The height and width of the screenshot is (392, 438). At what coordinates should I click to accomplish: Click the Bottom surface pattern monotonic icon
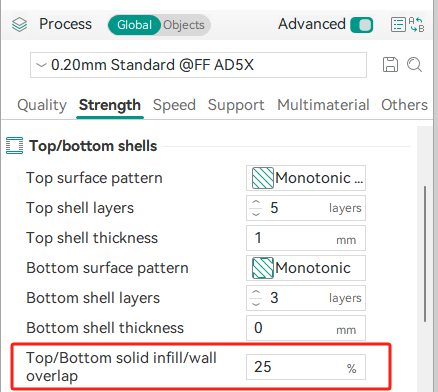click(x=263, y=268)
